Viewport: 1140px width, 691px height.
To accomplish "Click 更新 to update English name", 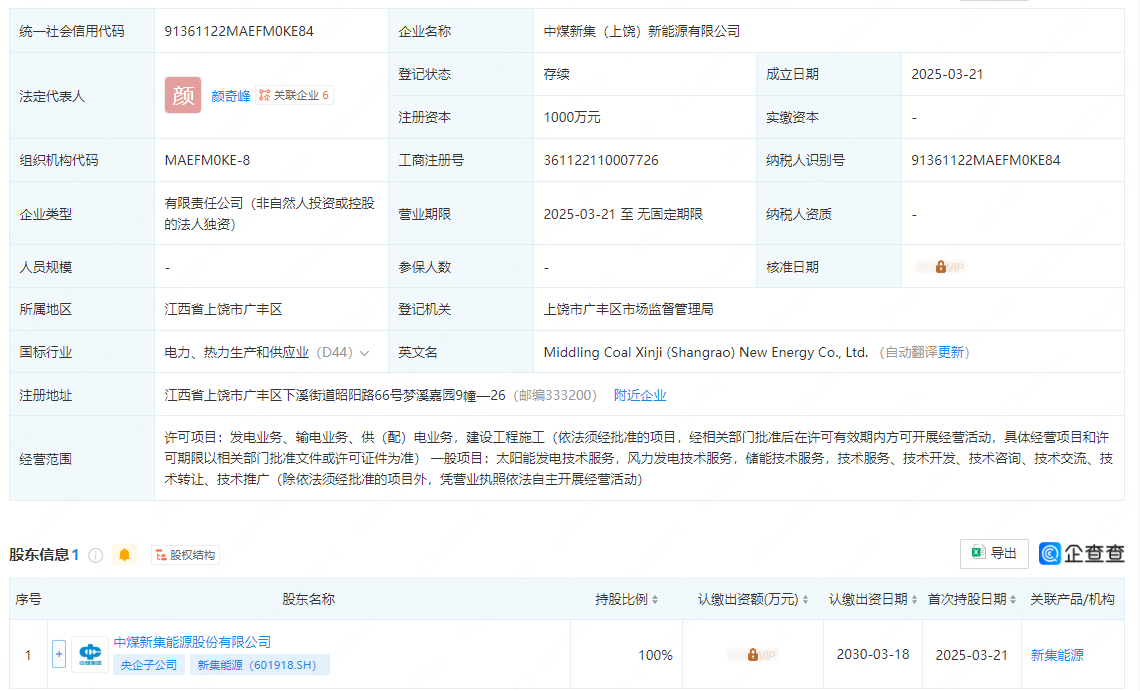I will (x=951, y=352).
